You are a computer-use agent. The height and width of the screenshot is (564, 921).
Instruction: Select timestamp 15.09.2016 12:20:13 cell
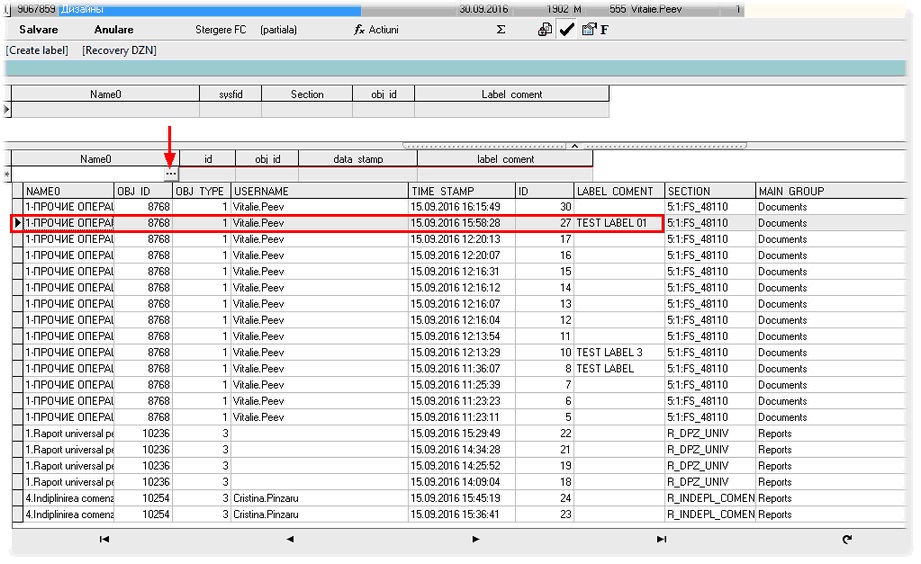[462, 239]
